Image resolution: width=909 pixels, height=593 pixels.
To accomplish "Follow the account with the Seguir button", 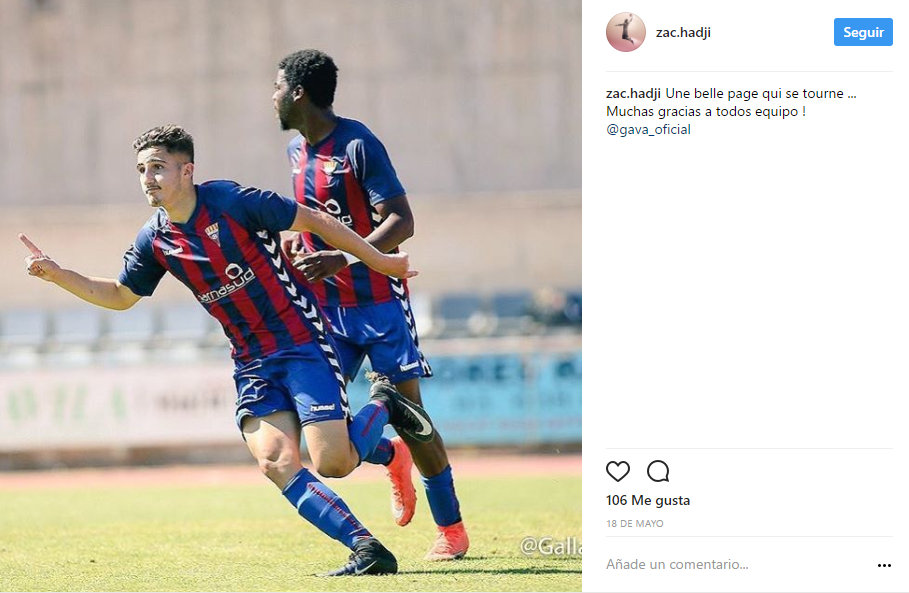I will click(863, 32).
